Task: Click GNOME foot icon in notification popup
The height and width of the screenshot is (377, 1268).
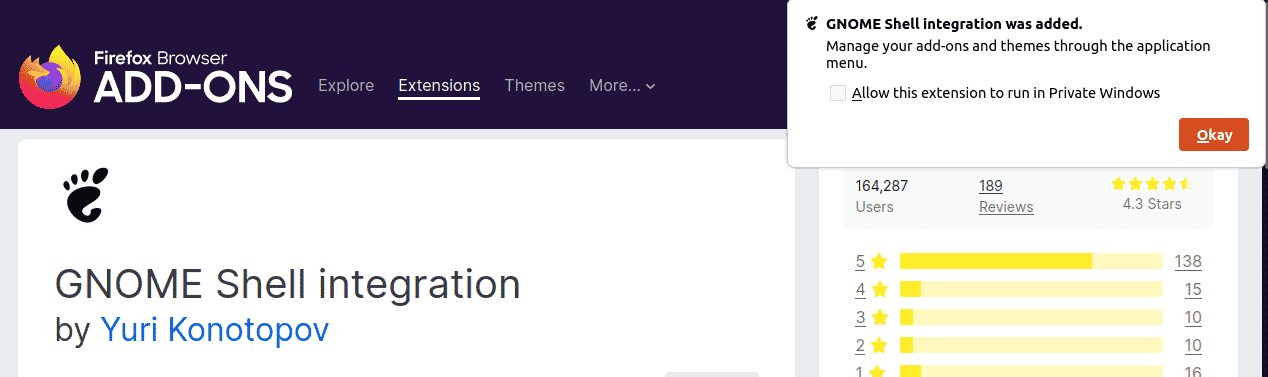Action: coord(812,23)
